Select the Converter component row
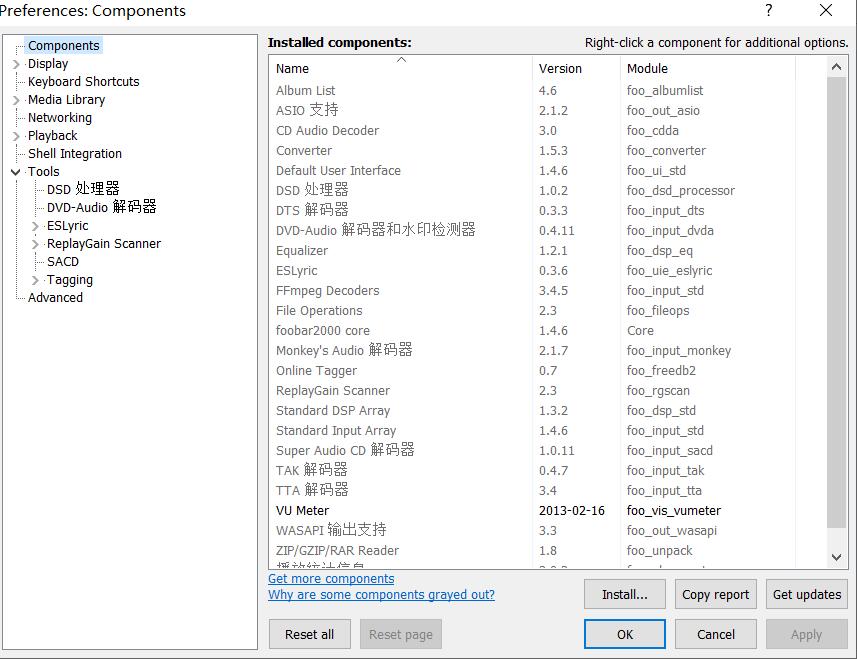The width and height of the screenshot is (857, 659). point(548,151)
